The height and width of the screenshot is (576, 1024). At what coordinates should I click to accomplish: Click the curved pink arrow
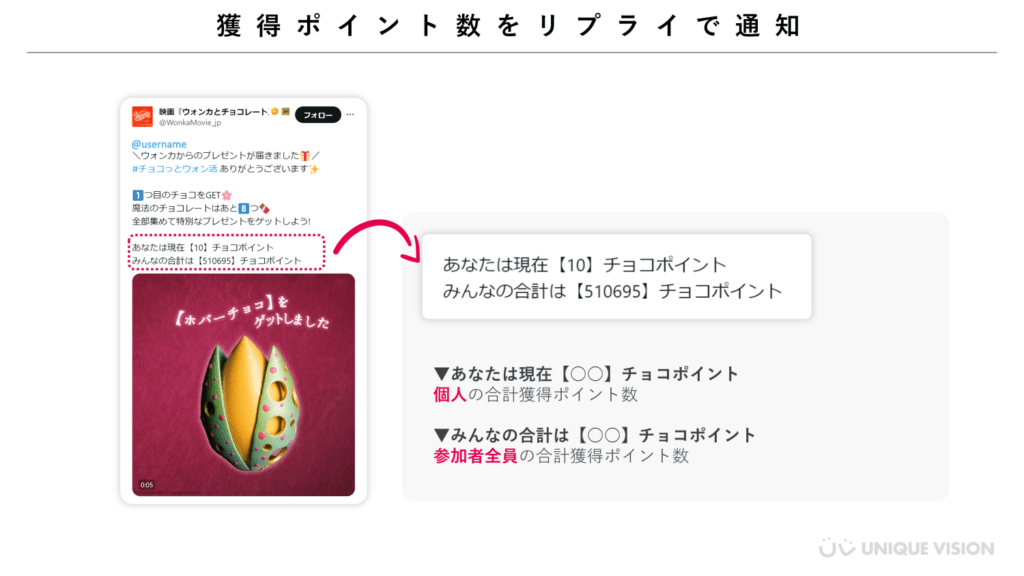coord(377,240)
